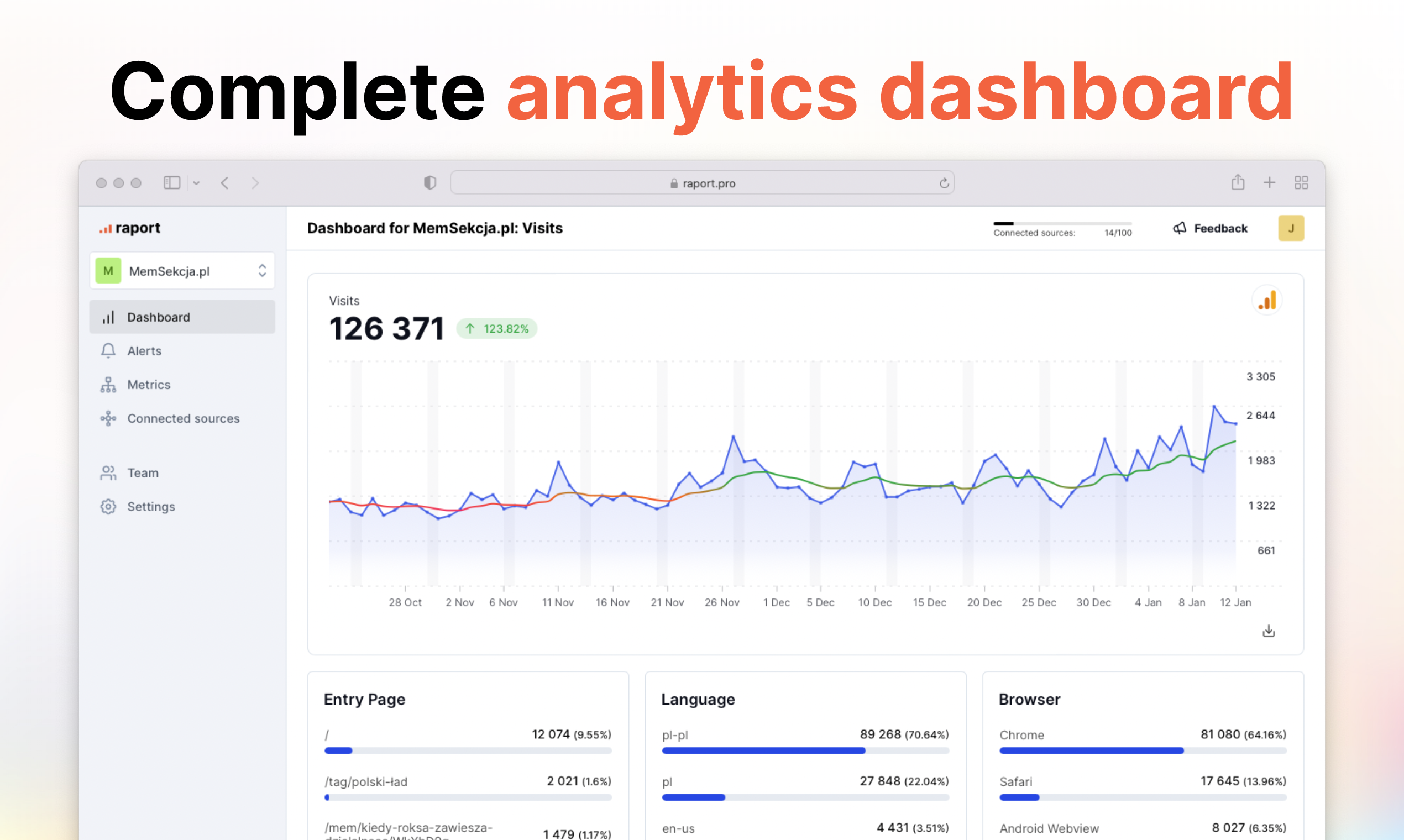Open a new browser tab
Image resolution: width=1404 pixels, height=840 pixels.
1269,182
